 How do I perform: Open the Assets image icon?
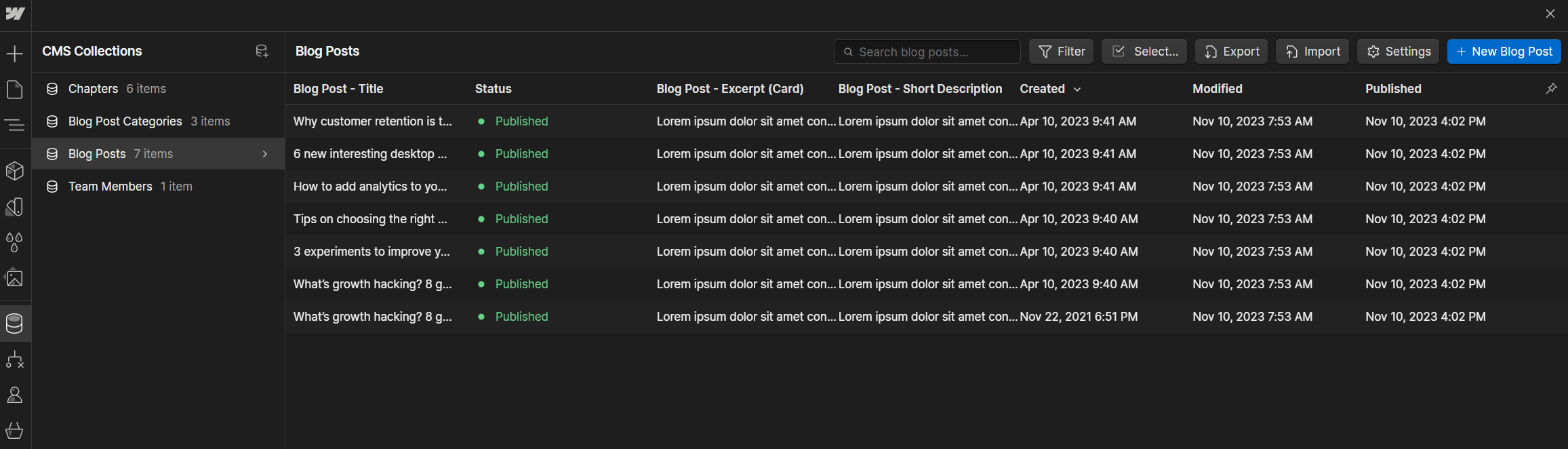(15, 278)
